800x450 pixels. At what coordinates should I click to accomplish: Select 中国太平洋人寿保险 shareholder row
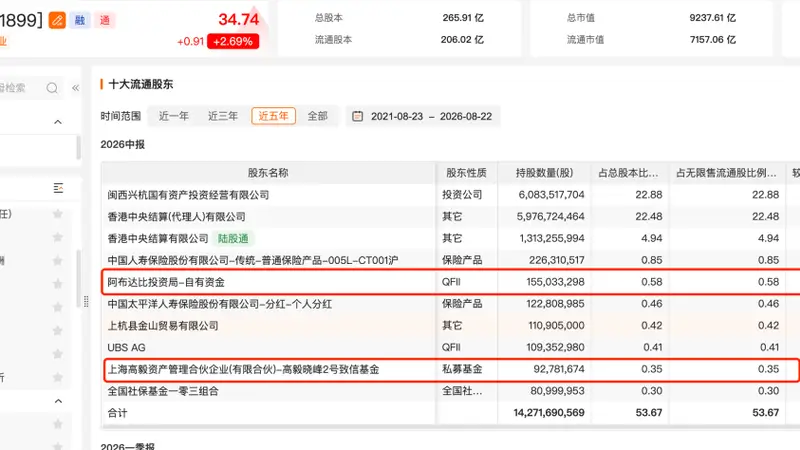click(x=451, y=304)
